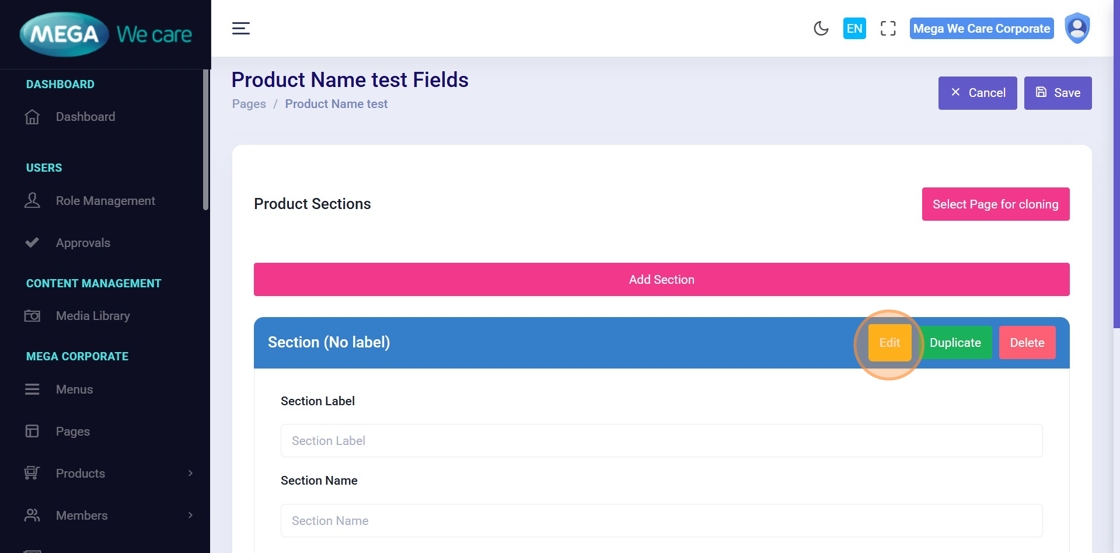
Task: Expand the Products submenu chevron
Action: pyautogui.click(x=190, y=474)
